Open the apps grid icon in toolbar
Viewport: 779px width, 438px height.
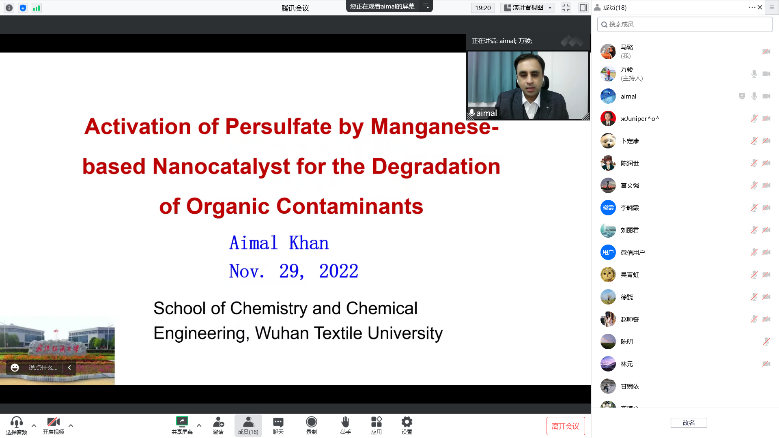coord(376,422)
